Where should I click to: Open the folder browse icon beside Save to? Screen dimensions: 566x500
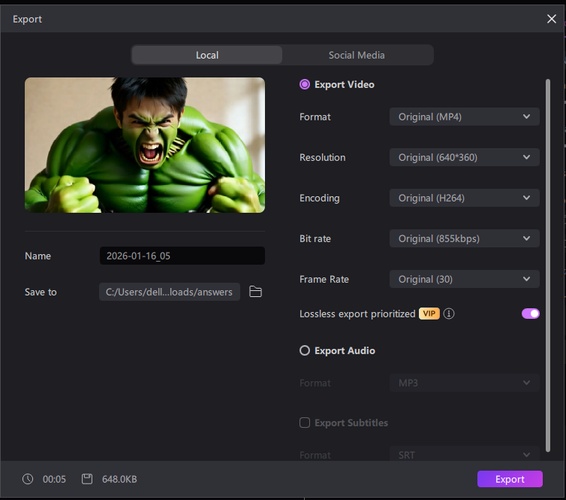tap(256, 292)
